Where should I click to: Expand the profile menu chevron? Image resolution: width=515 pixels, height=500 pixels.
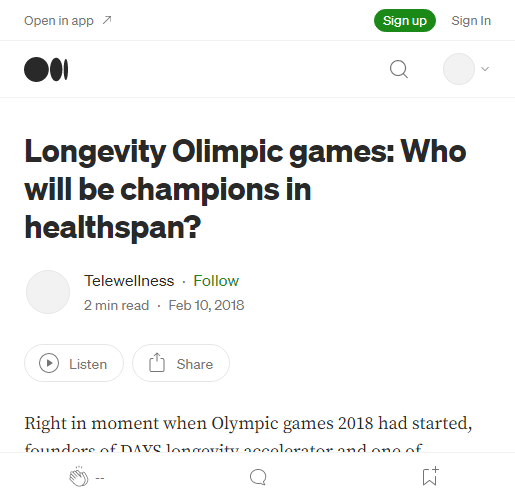[x=485, y=69]
